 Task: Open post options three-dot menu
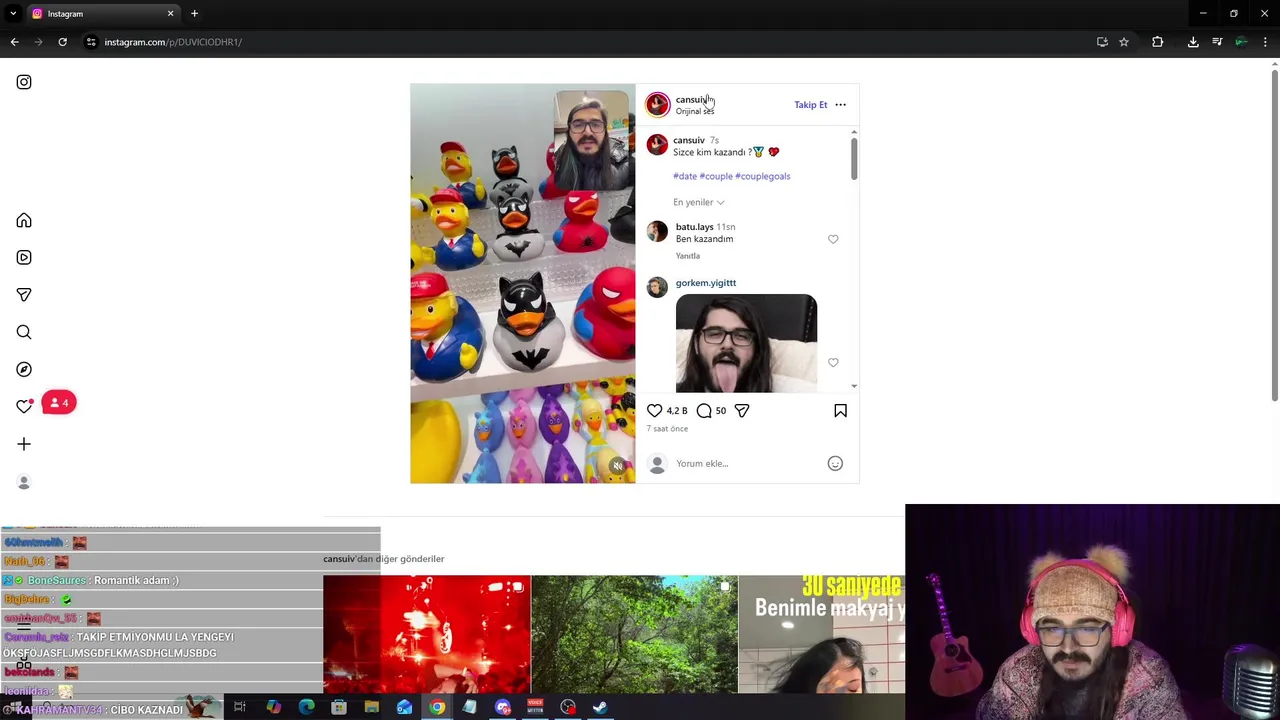click(840, 104)
